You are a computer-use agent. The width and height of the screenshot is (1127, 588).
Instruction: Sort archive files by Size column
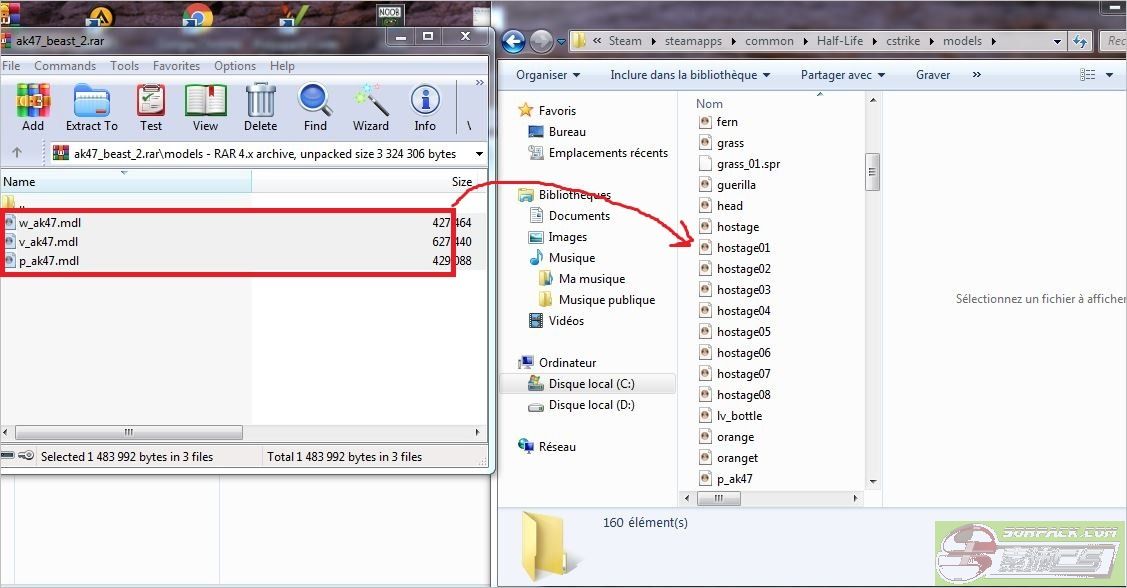click(x=461, y=182)
